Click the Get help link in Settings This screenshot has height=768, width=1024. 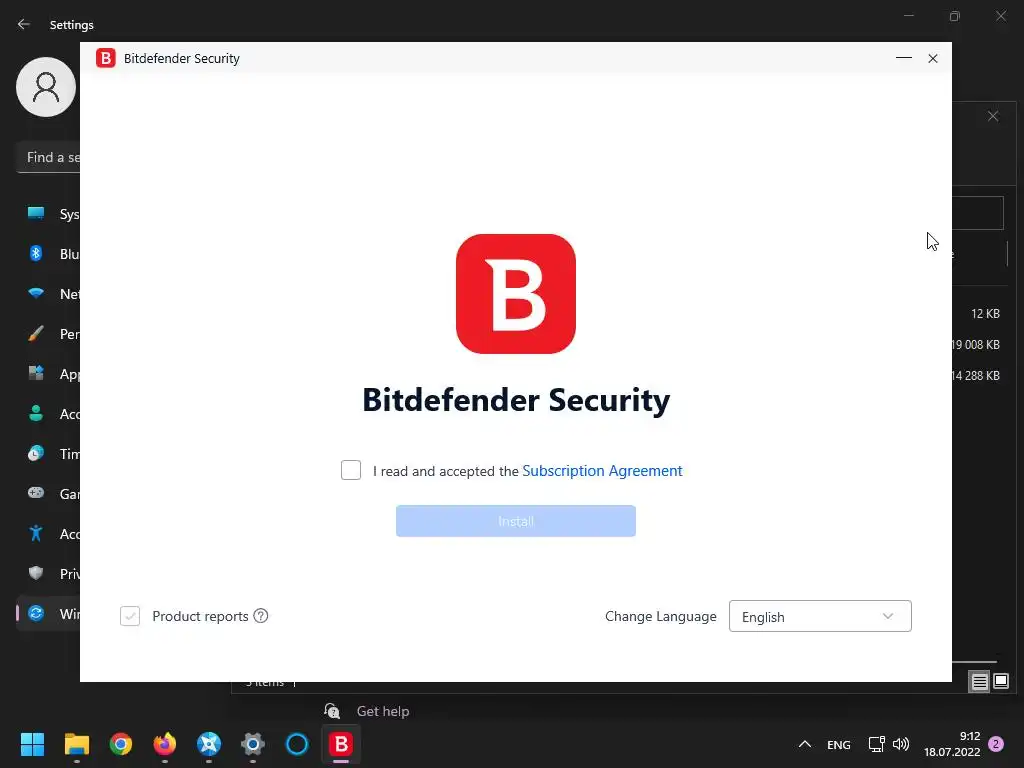[x=383, y=711]
